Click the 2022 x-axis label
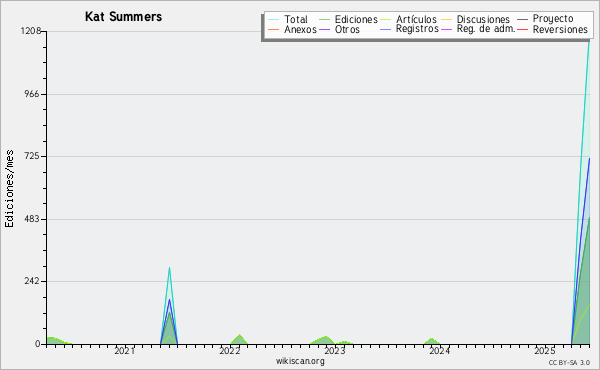The image size is (600, 370). tap(230, 351)
